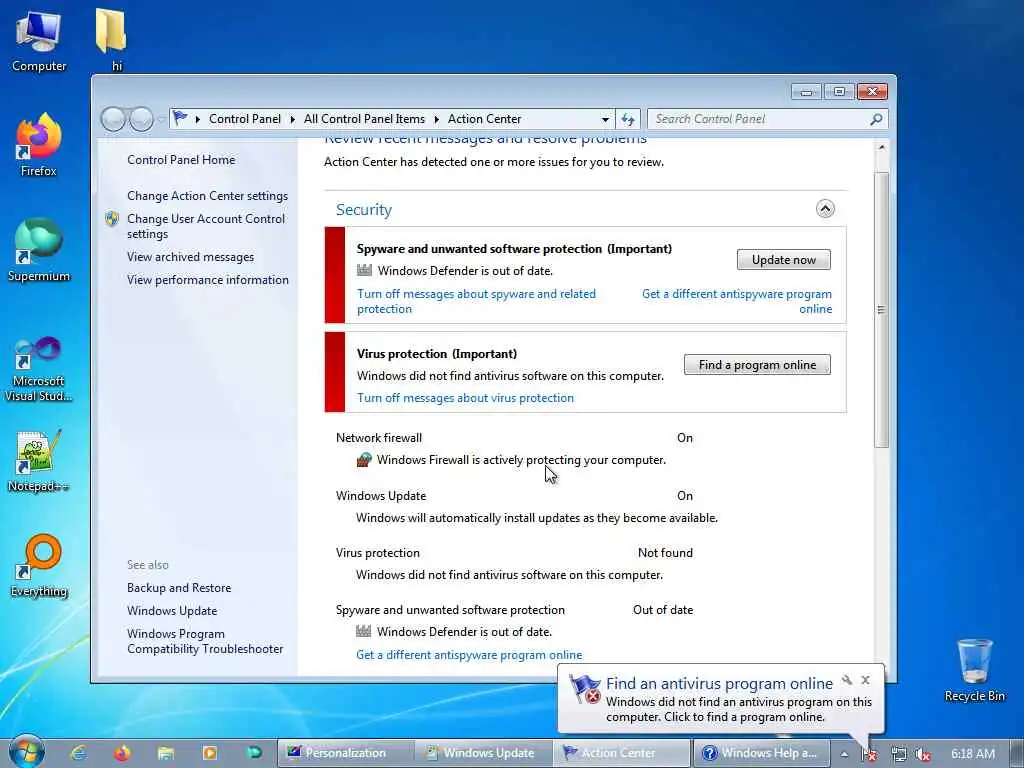The width and height of the screenshot is (1024, 768).
Task: Switch to Windows Help taskbar window
Action: (760, 753)
